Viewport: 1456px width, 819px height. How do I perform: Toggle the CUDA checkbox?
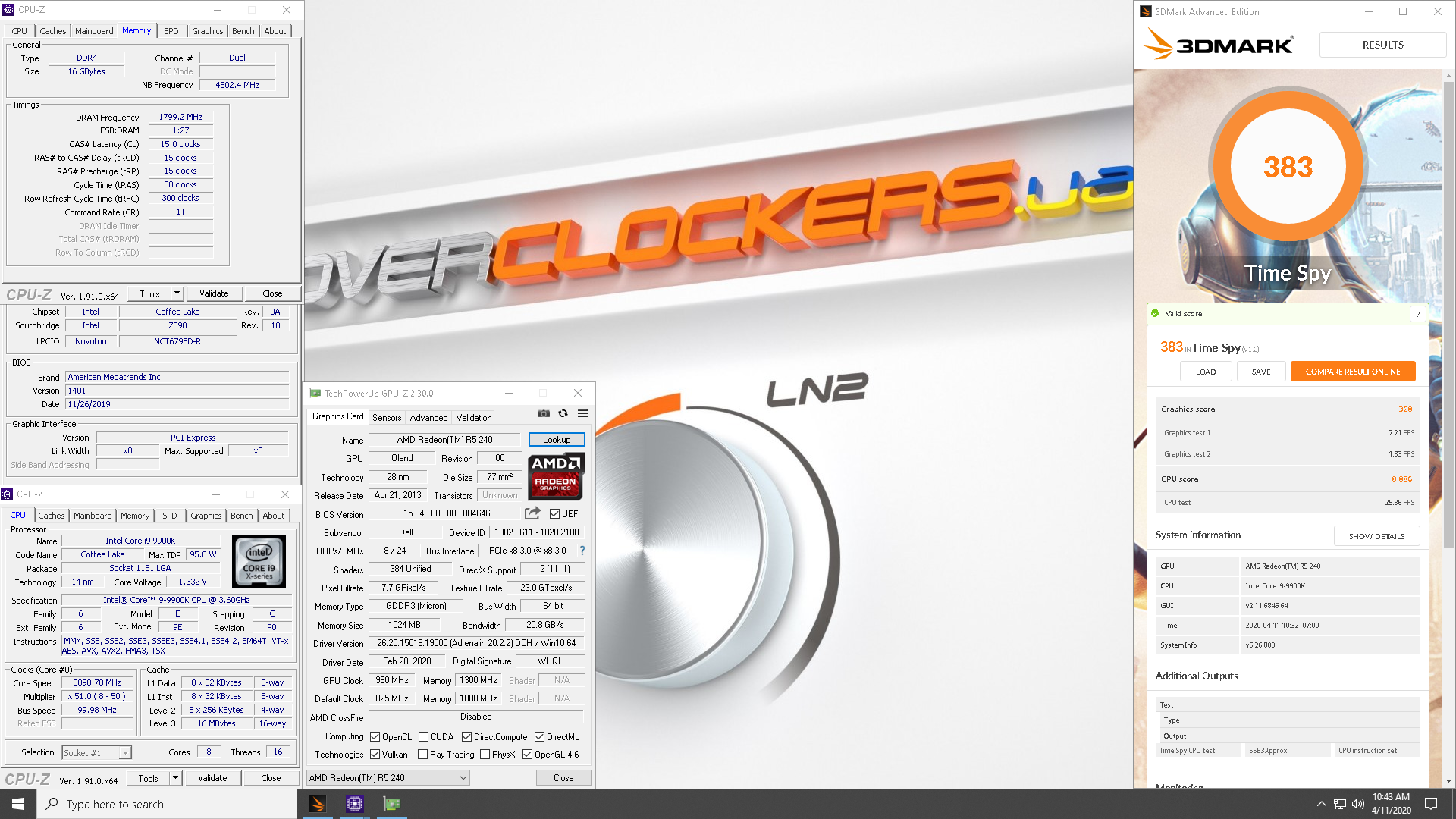pos(423,737)
